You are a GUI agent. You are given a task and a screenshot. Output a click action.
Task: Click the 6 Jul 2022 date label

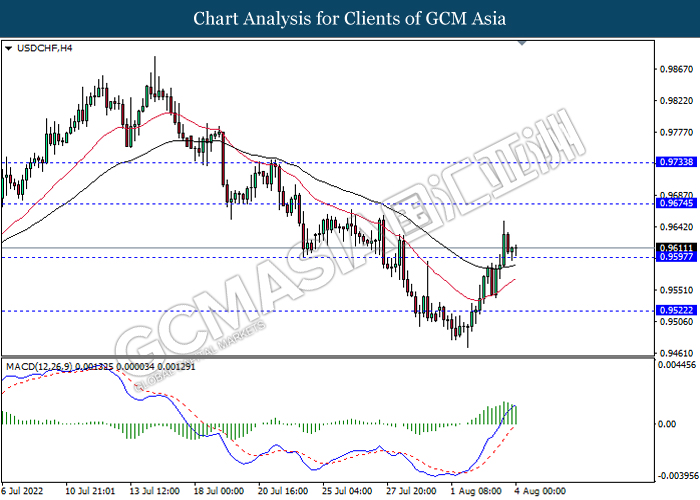point(23,491)
